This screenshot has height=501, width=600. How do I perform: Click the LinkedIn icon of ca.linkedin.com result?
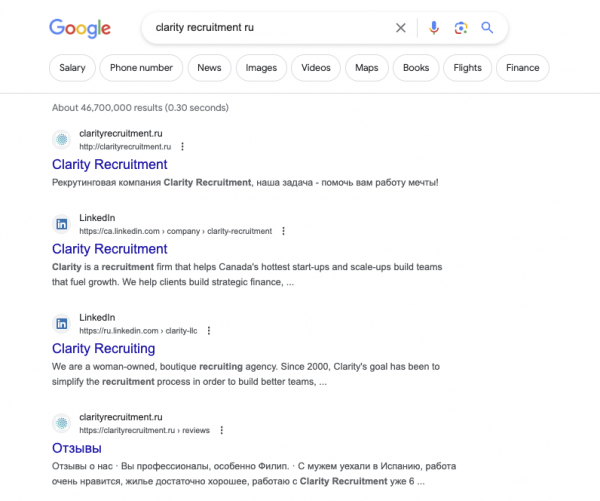pos(61,224)
